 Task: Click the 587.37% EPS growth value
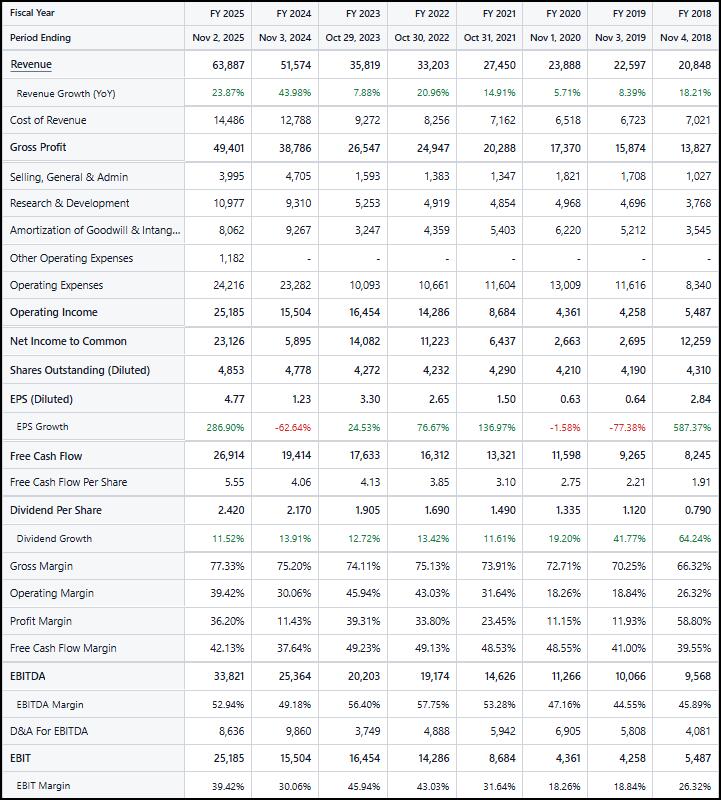point(692,427)
